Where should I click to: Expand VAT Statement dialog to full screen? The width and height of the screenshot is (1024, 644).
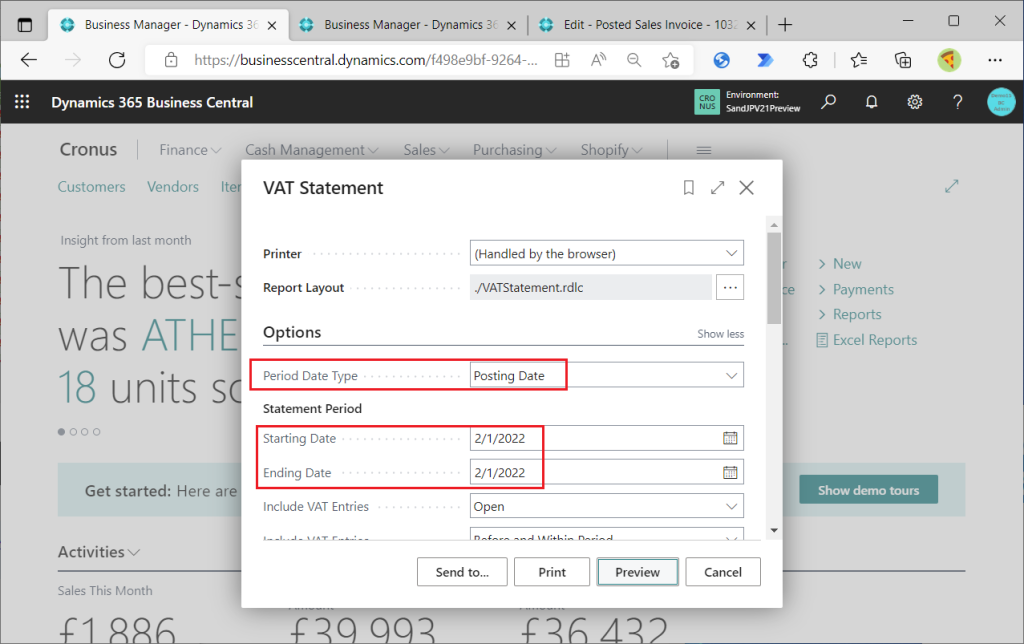pos(717,187)
